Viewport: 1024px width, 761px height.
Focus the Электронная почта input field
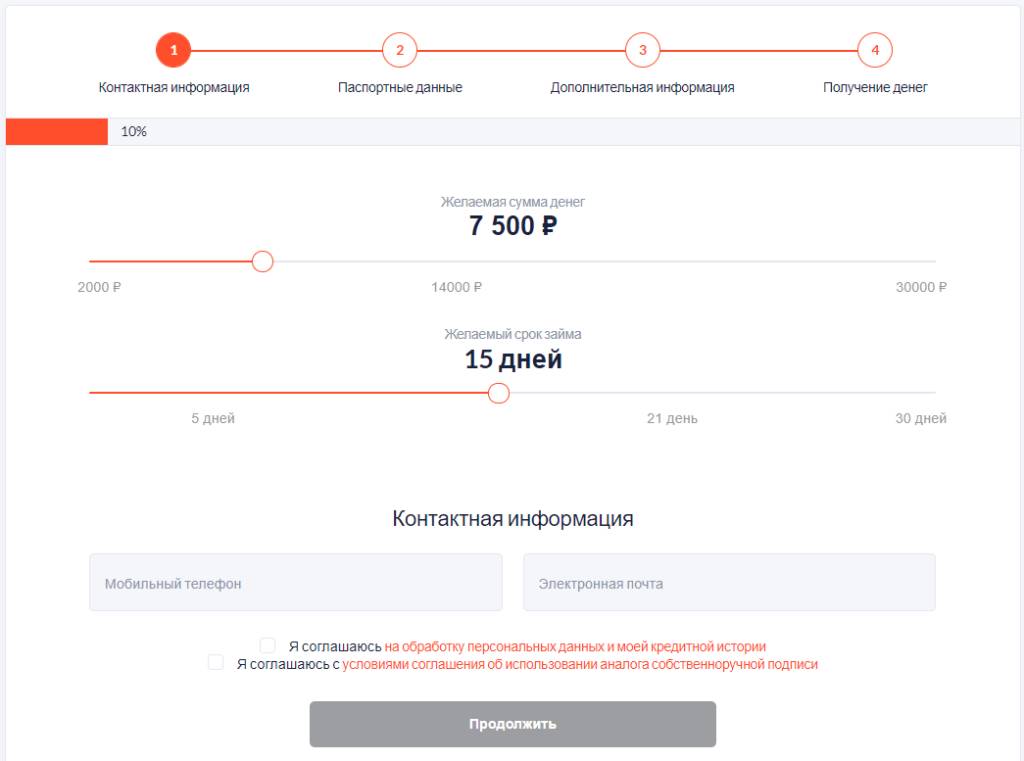pyautogui.click(x=729, y=583)
